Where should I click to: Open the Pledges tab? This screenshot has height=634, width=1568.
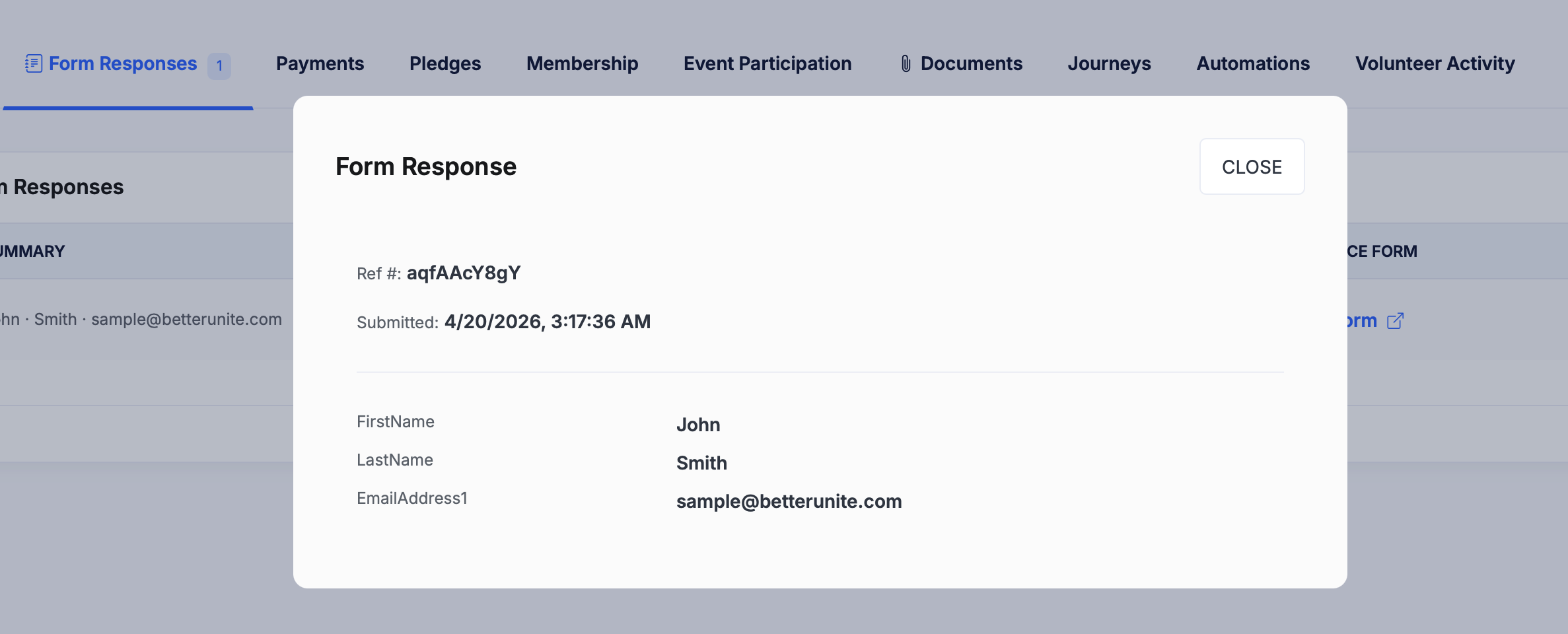[x=445, y=63]
